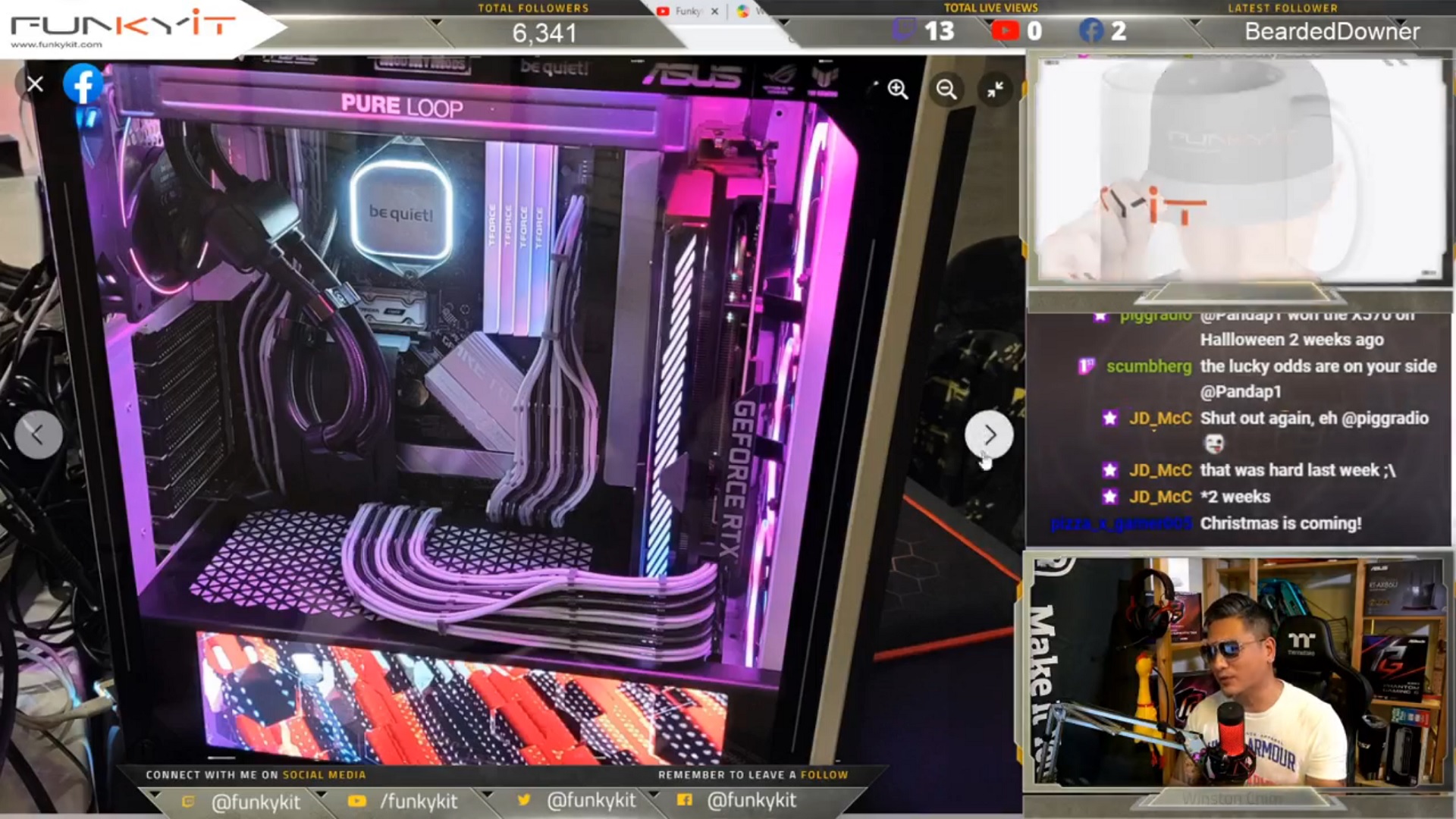1456x819 pixels.
Task: Click the Facebook @funkykit handle
Action: click(752, 801)
